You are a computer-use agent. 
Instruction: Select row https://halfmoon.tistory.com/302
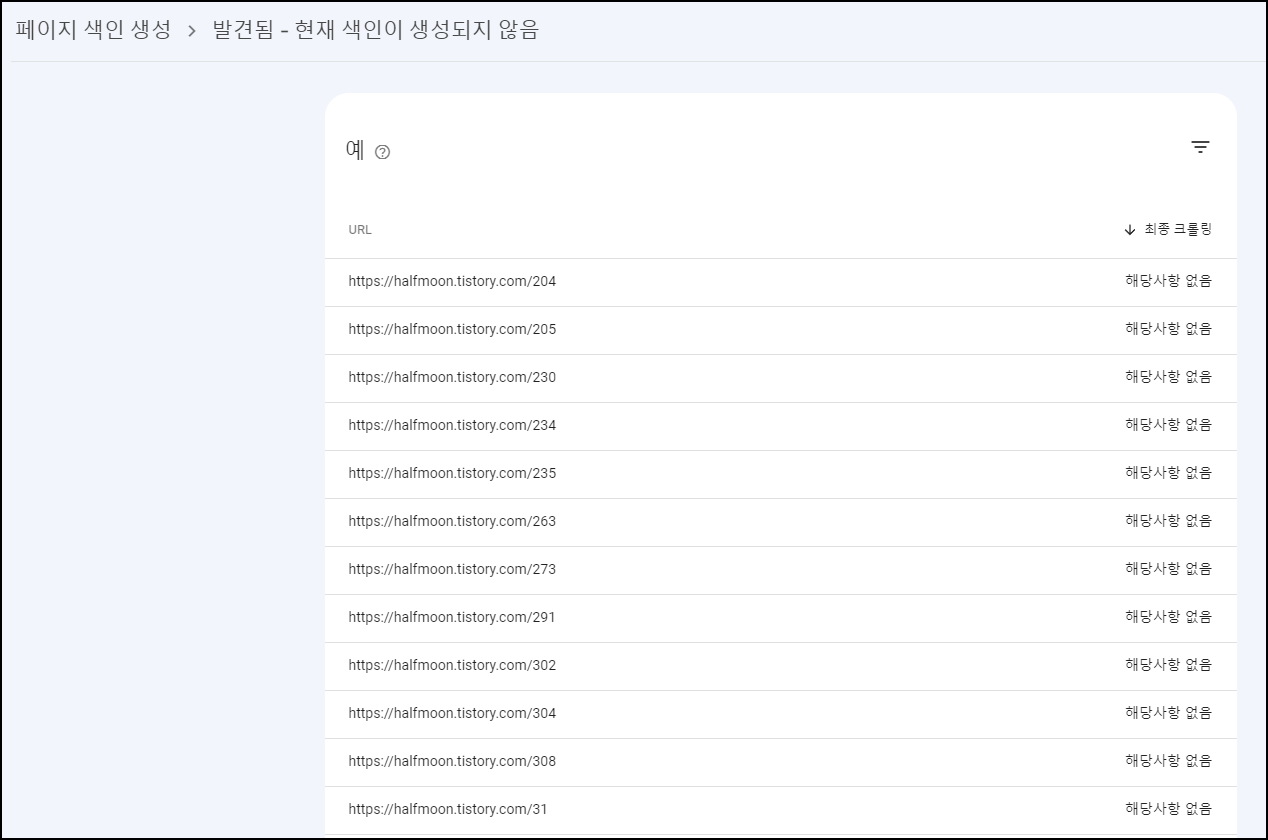pyautogui.click(x=780, y=666)
